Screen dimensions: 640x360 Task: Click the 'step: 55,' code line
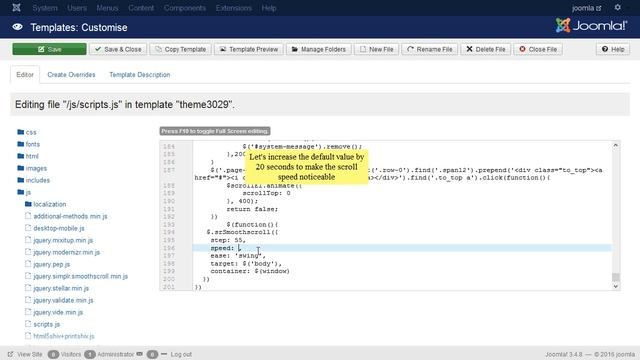pyautogui.click(x=228, y=240)
